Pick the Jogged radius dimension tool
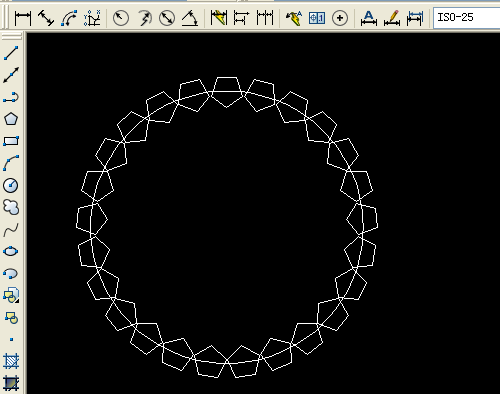Viewport: 500px width, 394px height. pos(144,18)
